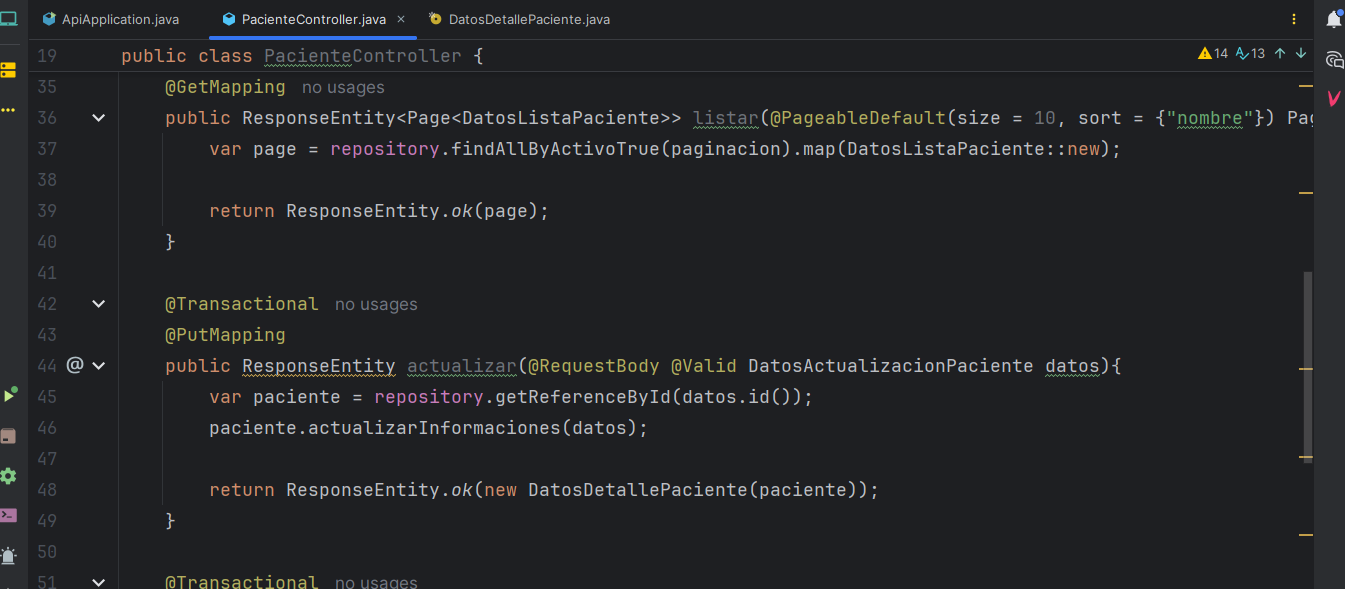Click the @ gutter icon on line 44
The height and width of the screenshot is (589, 1345).
pyautogui.click(x=74, y=366)
